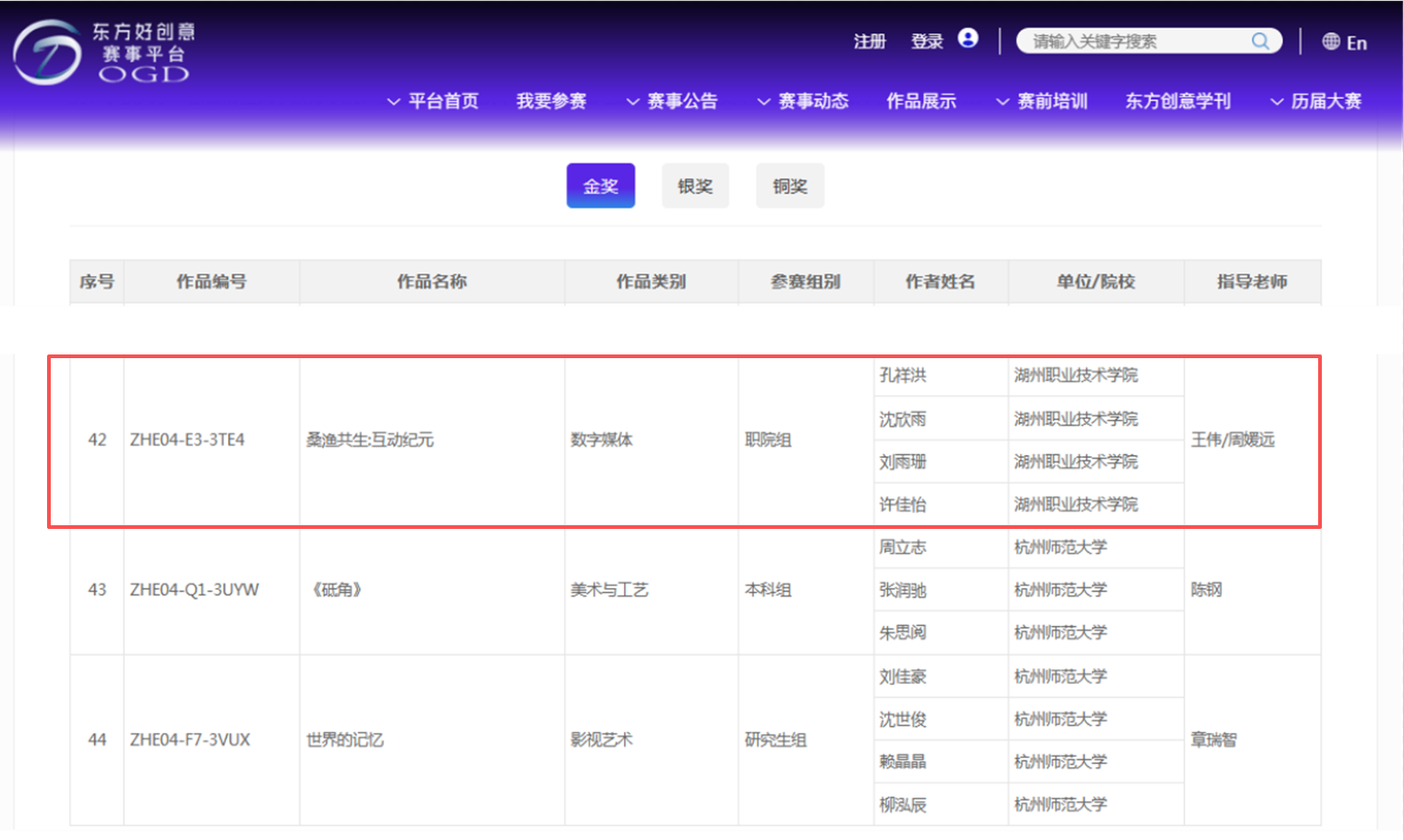Click work title 桑渔共生:互动纪元
This screenshot has height=840, width=1404.
tap(370, 439)
